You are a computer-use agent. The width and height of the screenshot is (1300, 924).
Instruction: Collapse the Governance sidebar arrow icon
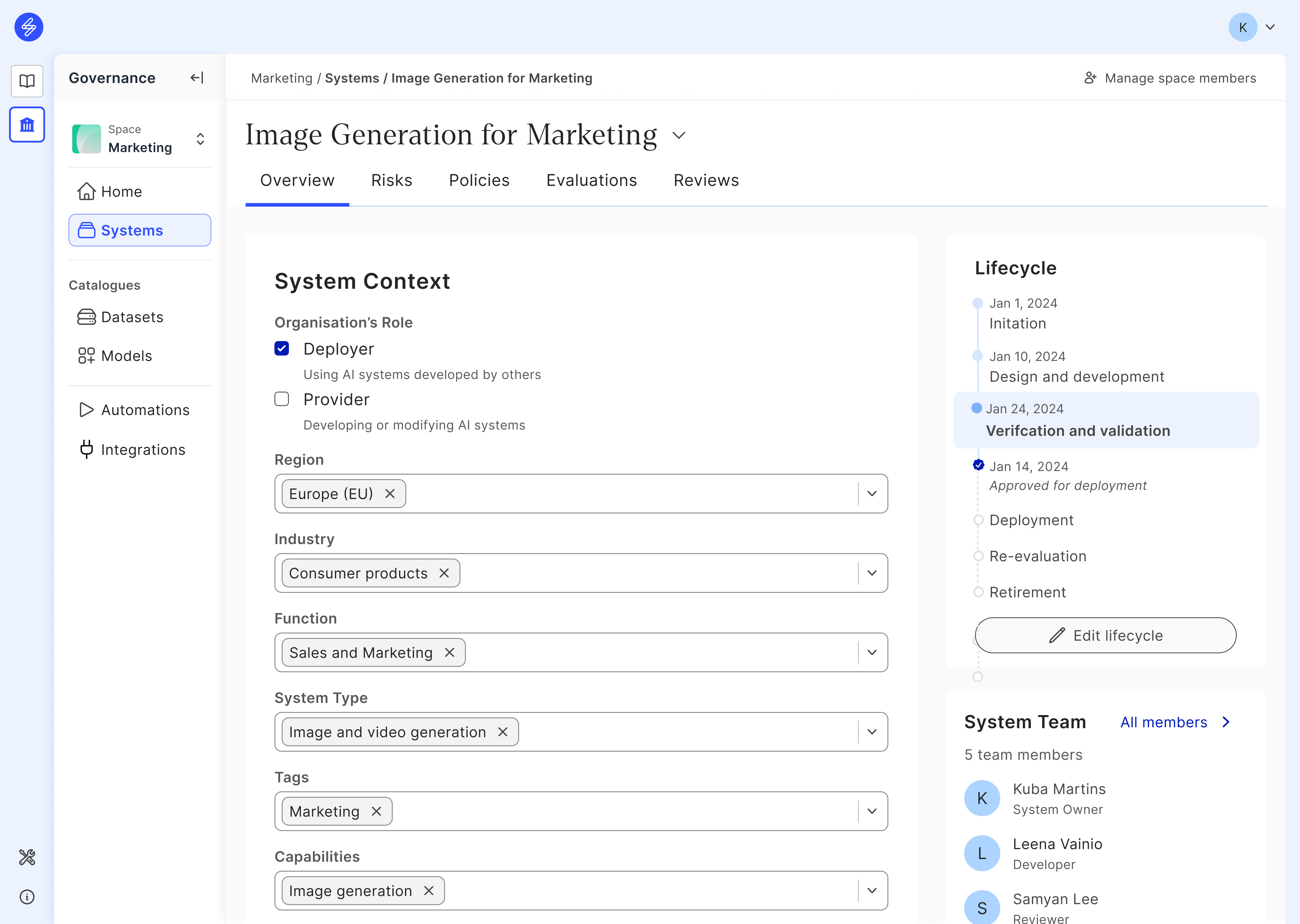197,78
